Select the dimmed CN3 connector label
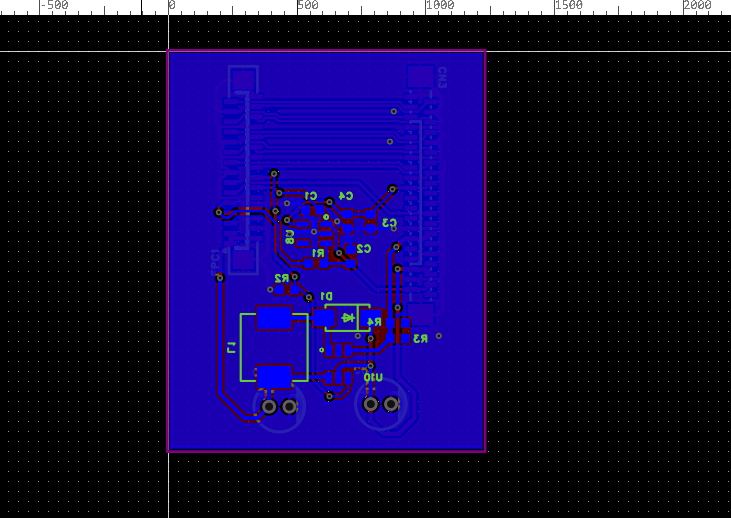Screen dimensions: 731x518 (442, 78)
